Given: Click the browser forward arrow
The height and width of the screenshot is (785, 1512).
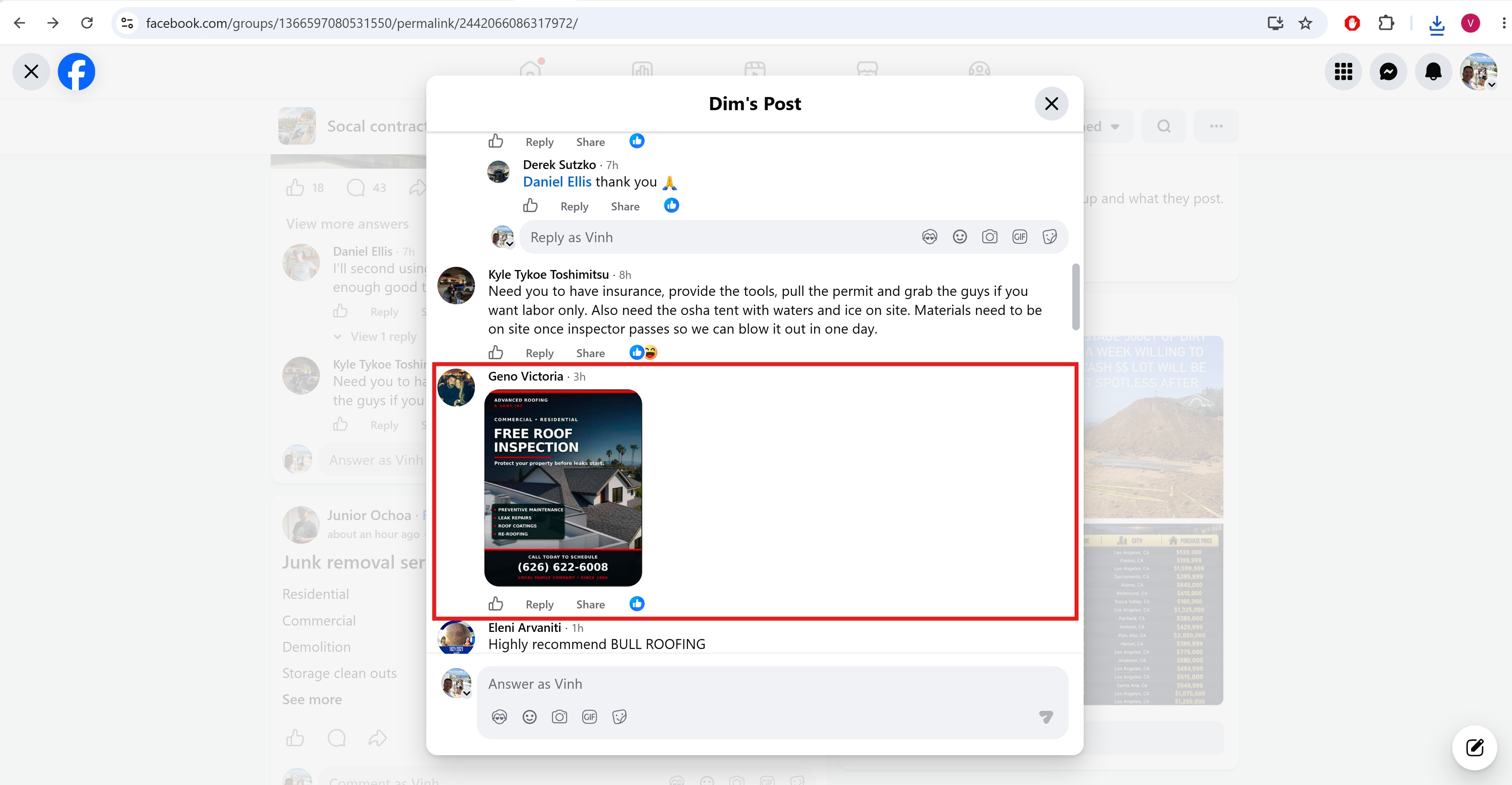Looking at the screenshot, I should [53, 23].
